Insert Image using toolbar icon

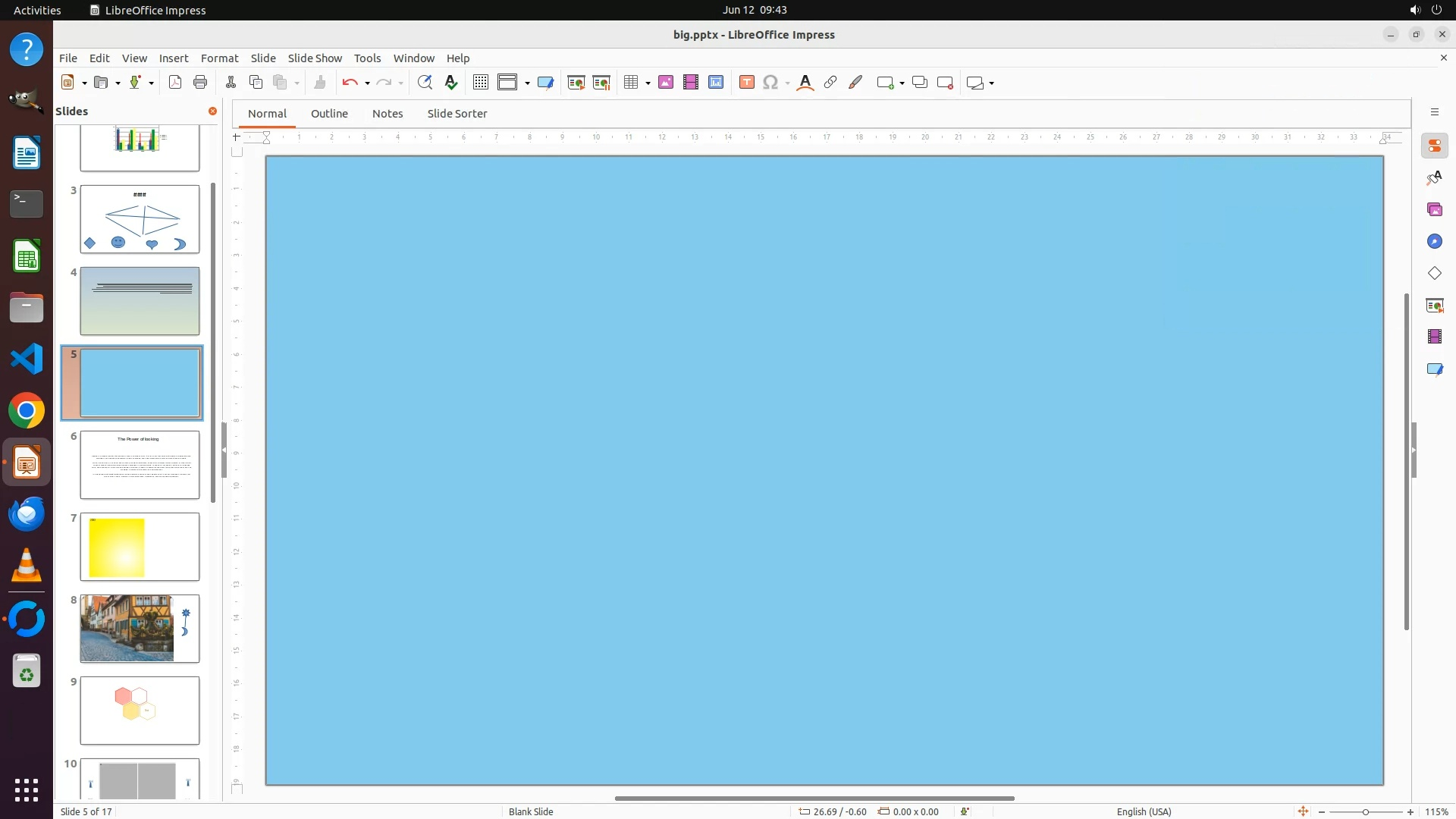pyautogui.click(x=666, y=83)
